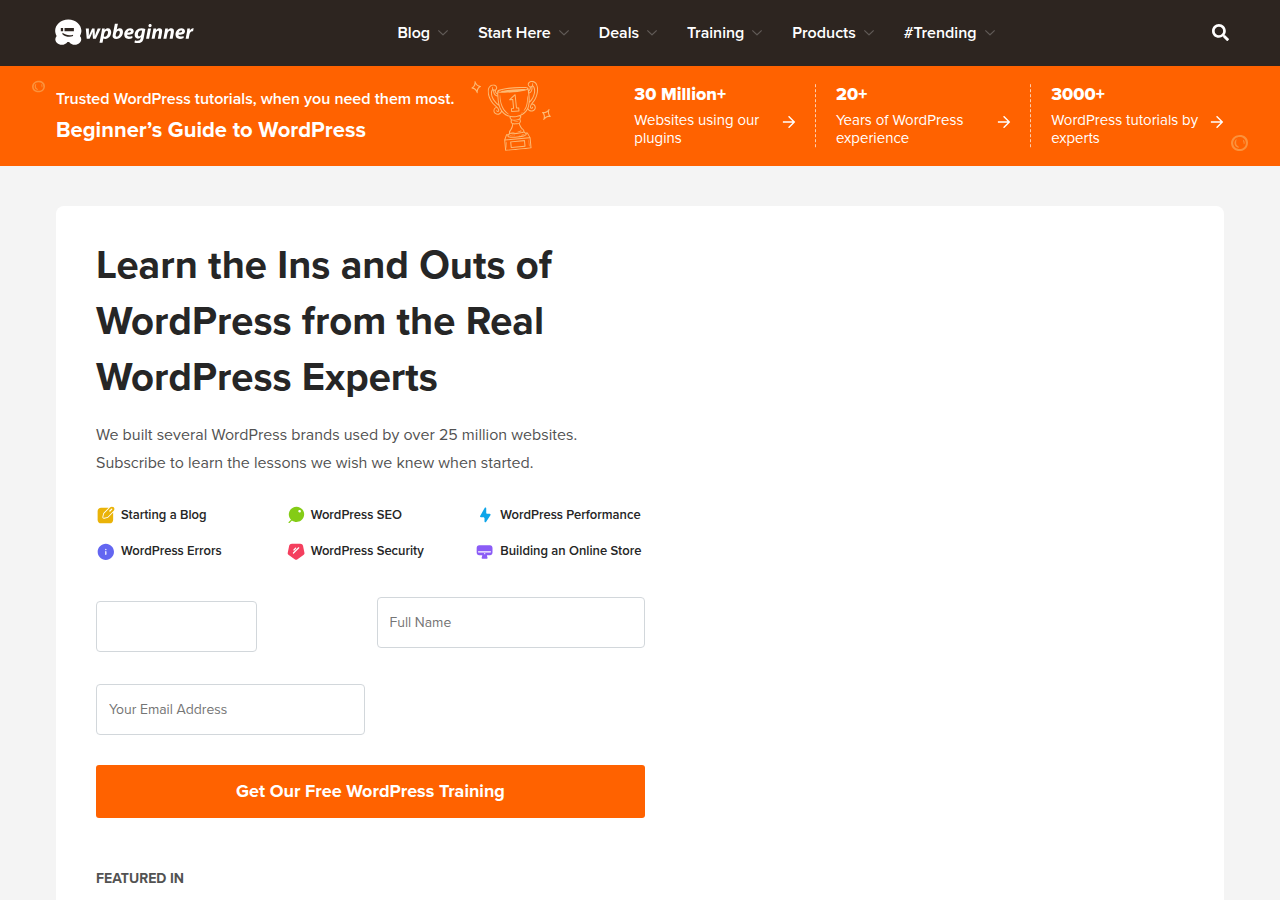
Task: Open the Blog menu item
Action: pos(413,33)
